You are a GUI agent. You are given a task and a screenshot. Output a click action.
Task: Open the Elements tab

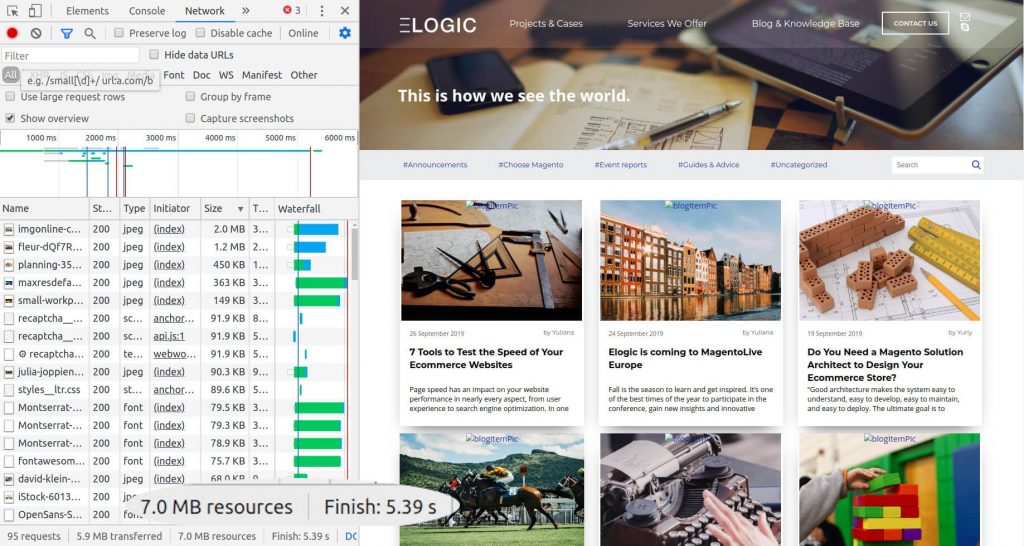pos(88,11)
